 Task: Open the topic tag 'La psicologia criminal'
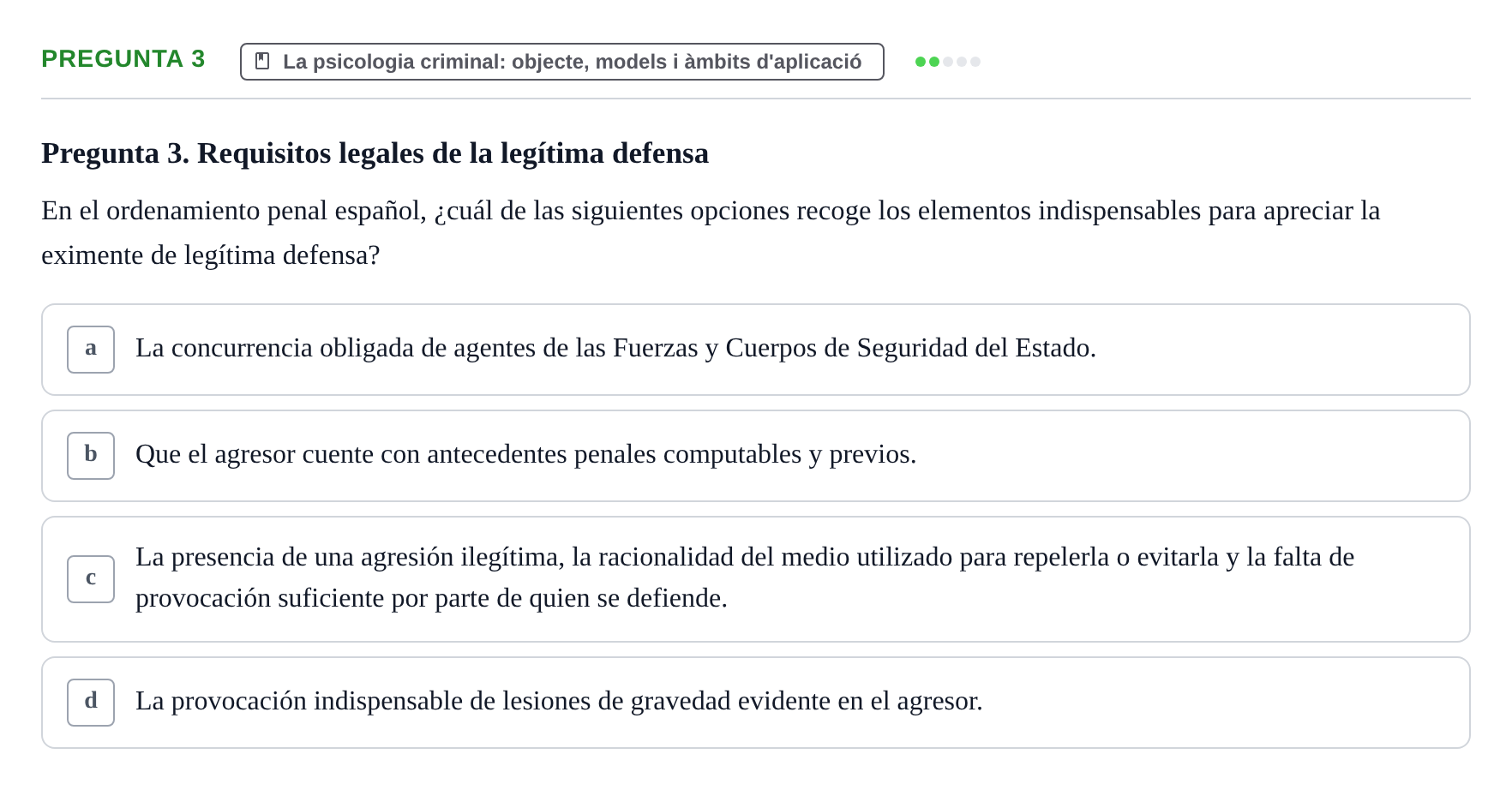pyautogui.click(x=562, y=62)
